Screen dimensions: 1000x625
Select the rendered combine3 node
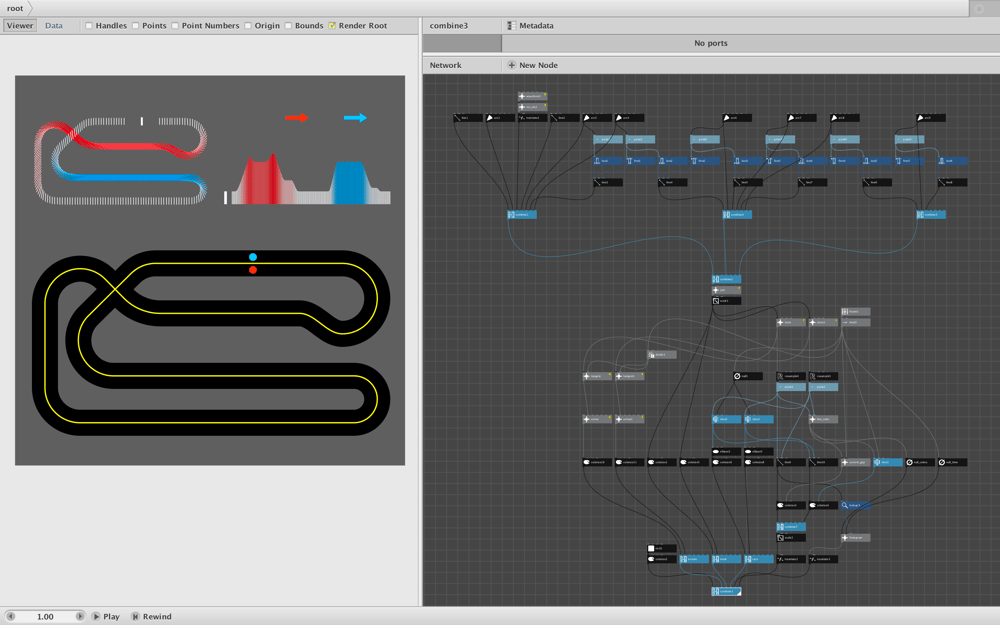pos(726,591)
